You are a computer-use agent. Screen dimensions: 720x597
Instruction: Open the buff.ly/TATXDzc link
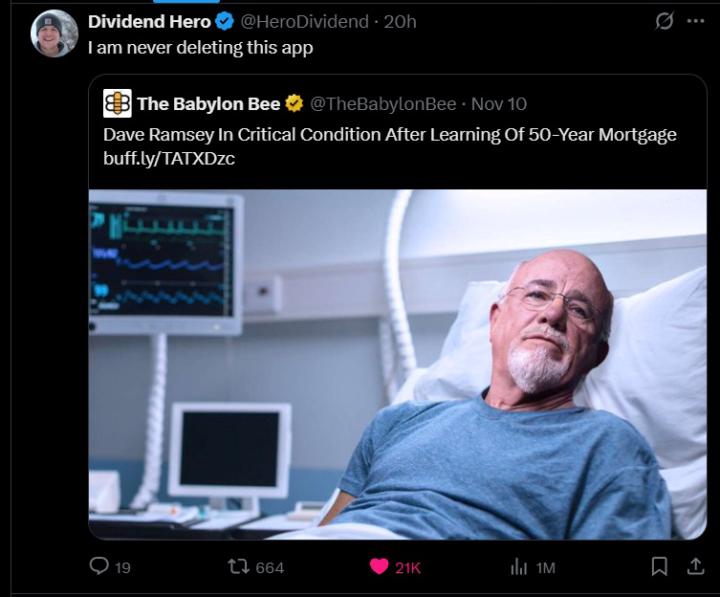pyautogui.click(x=168, y=159)
